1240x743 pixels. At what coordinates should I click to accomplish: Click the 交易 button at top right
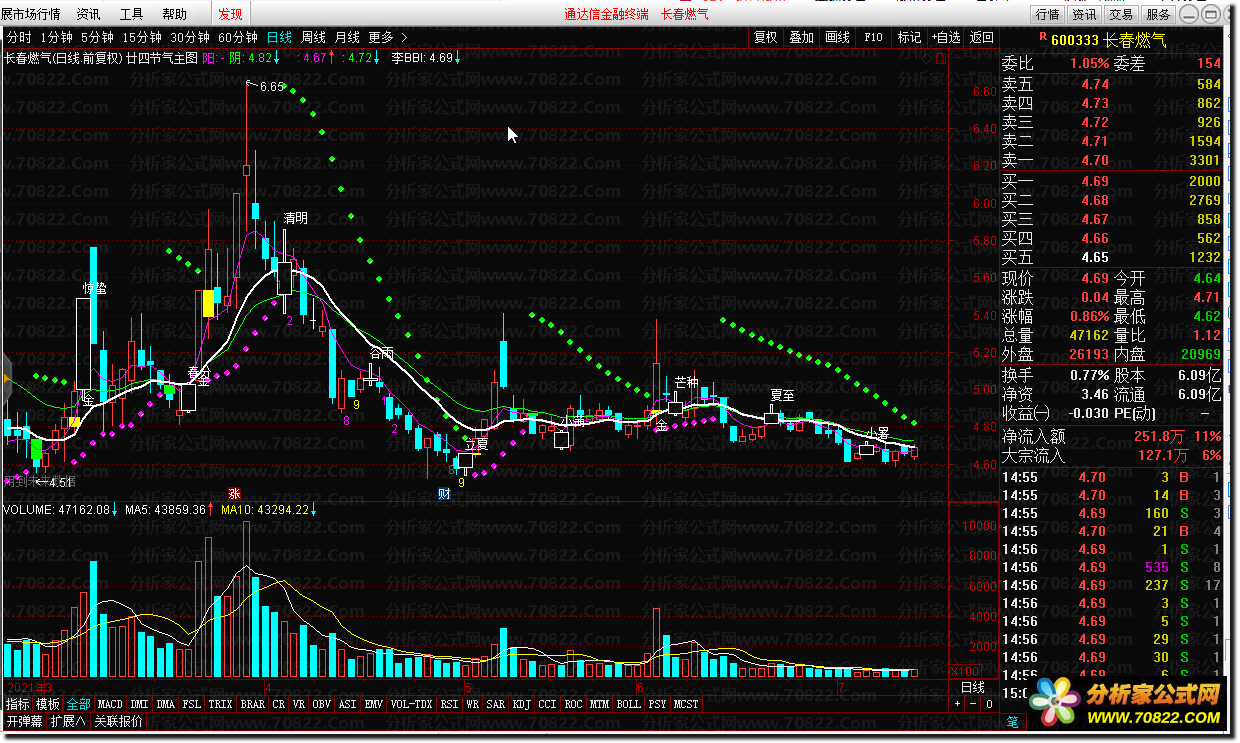pyautogui.click(x=1121, y=15)
